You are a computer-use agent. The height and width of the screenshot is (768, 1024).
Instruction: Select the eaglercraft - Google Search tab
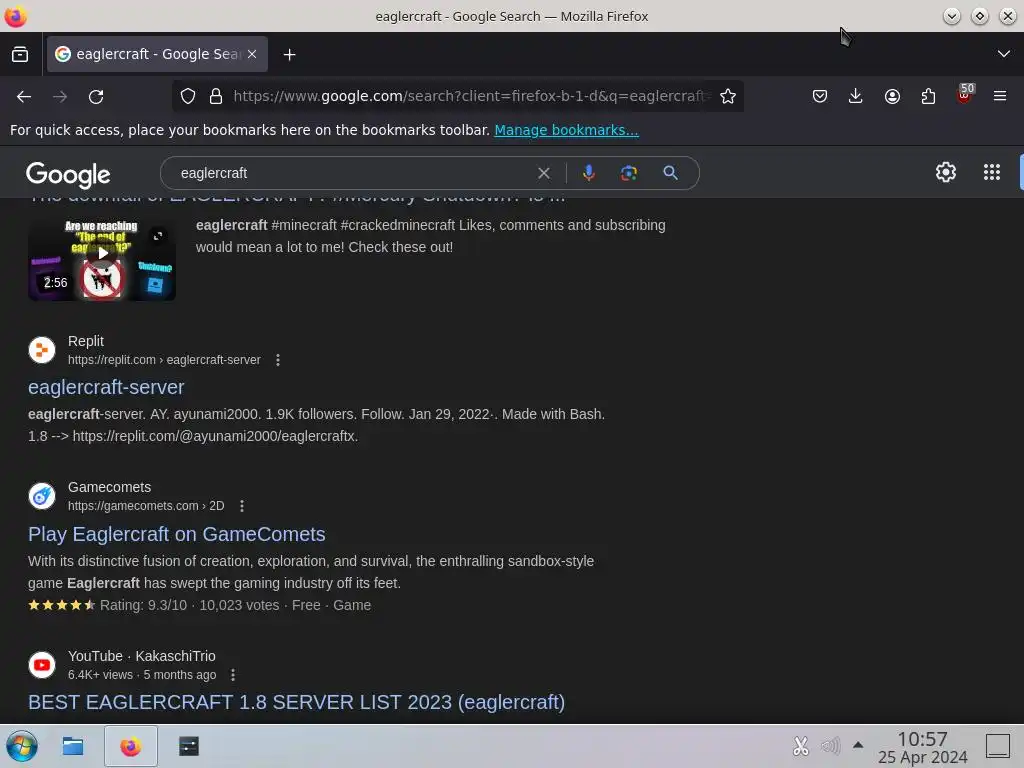pos(157,54)
